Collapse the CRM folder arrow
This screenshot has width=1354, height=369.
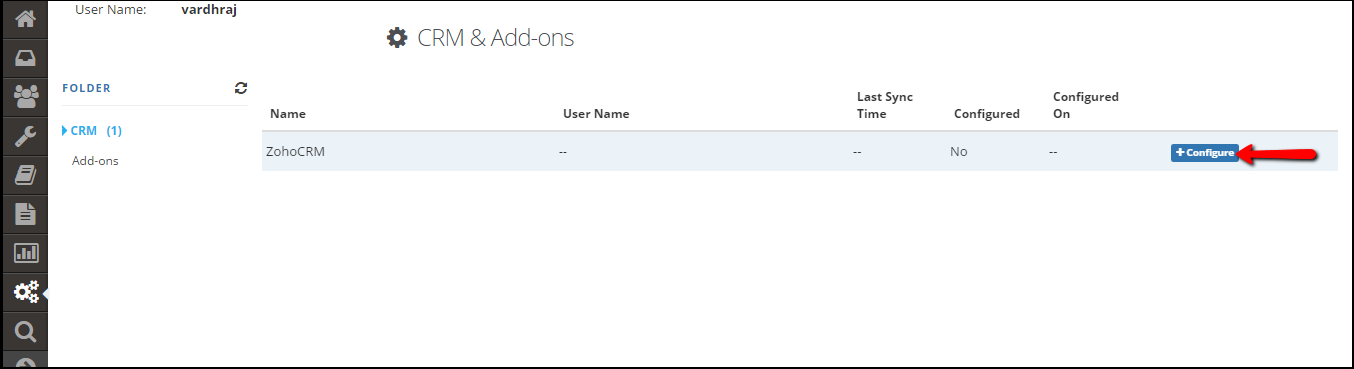coord(65,131)
